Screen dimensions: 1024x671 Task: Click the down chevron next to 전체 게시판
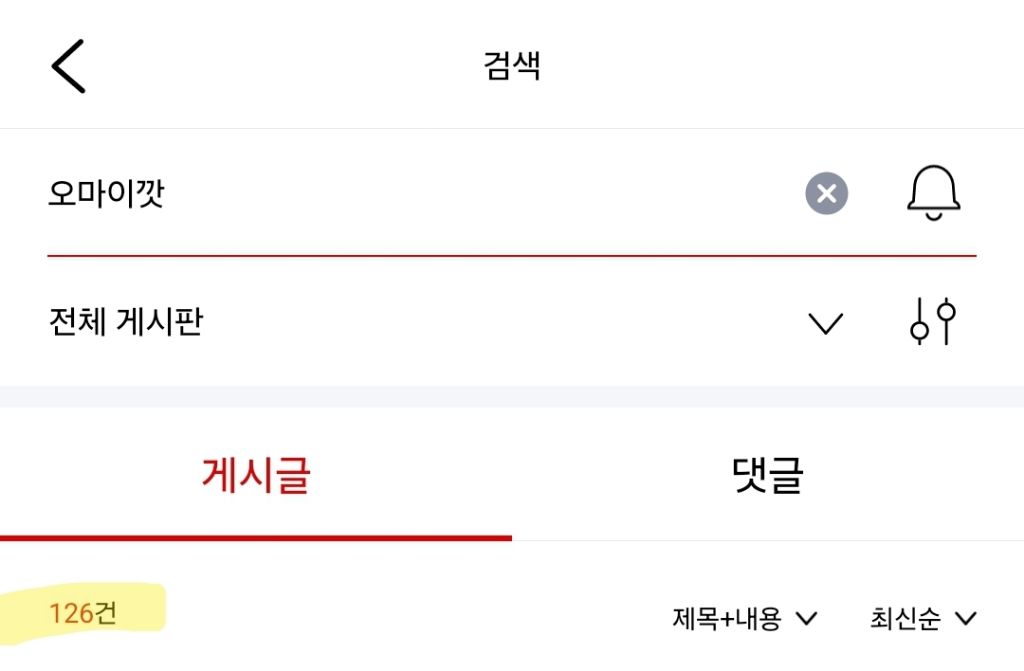pos(826,322)
